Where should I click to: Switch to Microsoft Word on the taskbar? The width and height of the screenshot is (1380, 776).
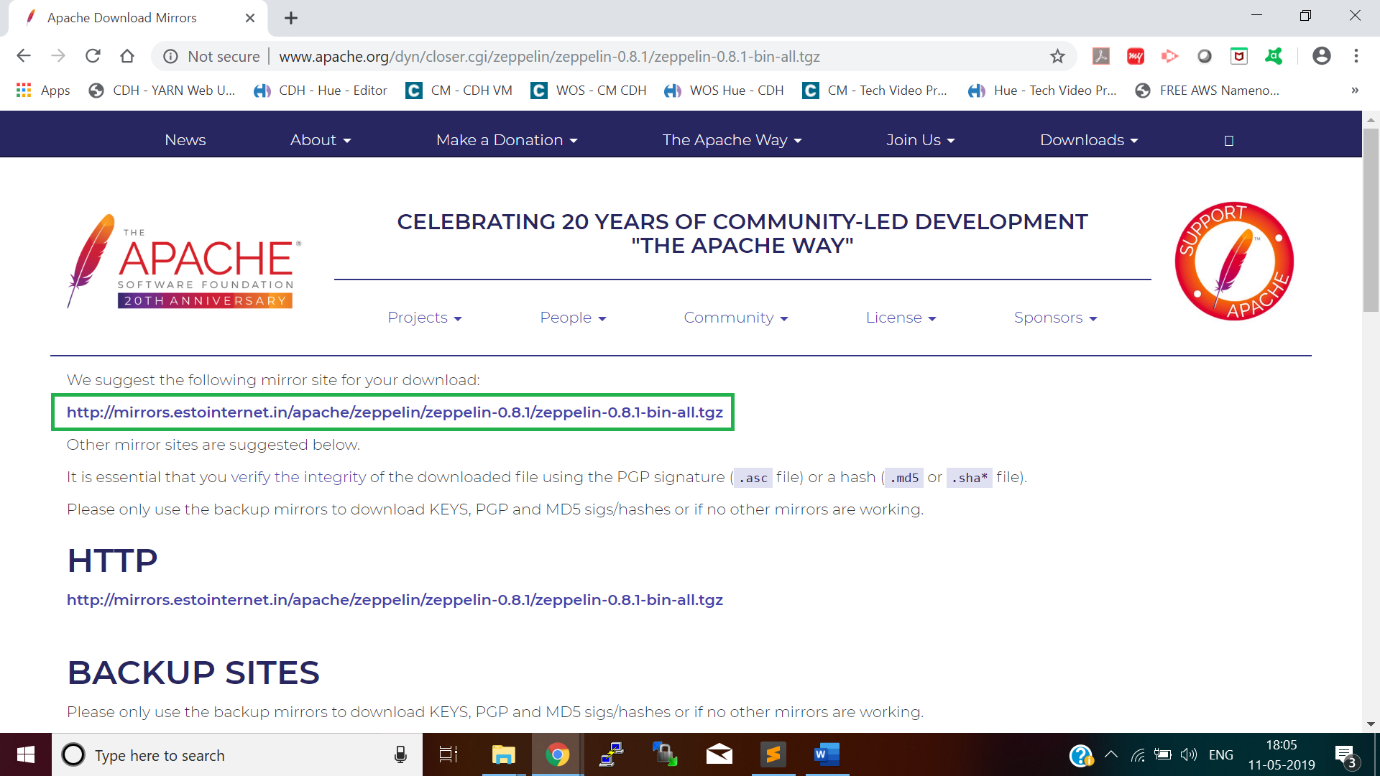pos(826,755)
